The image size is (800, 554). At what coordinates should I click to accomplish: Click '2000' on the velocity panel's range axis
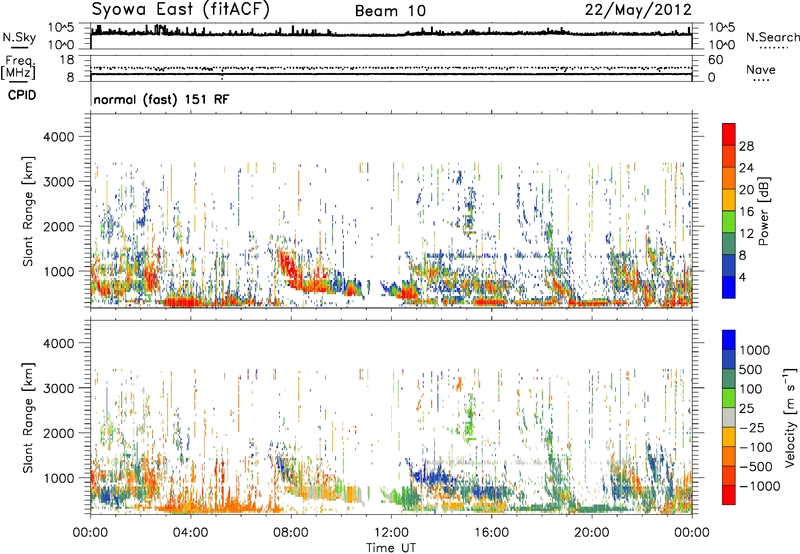click(x=59, y=433)
